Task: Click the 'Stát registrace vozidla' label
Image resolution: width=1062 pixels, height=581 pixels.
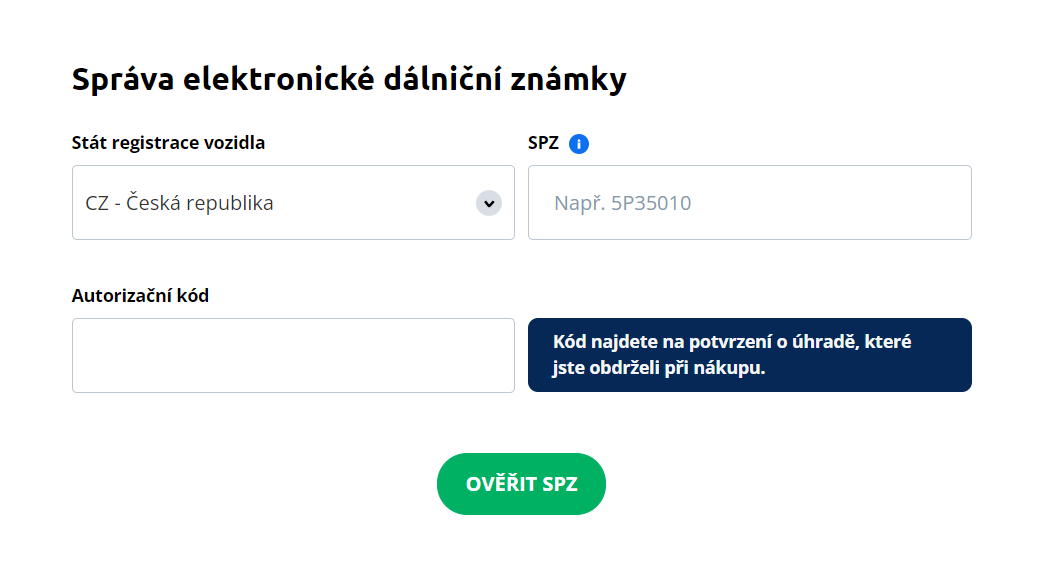Action: [x=168, y=142]
